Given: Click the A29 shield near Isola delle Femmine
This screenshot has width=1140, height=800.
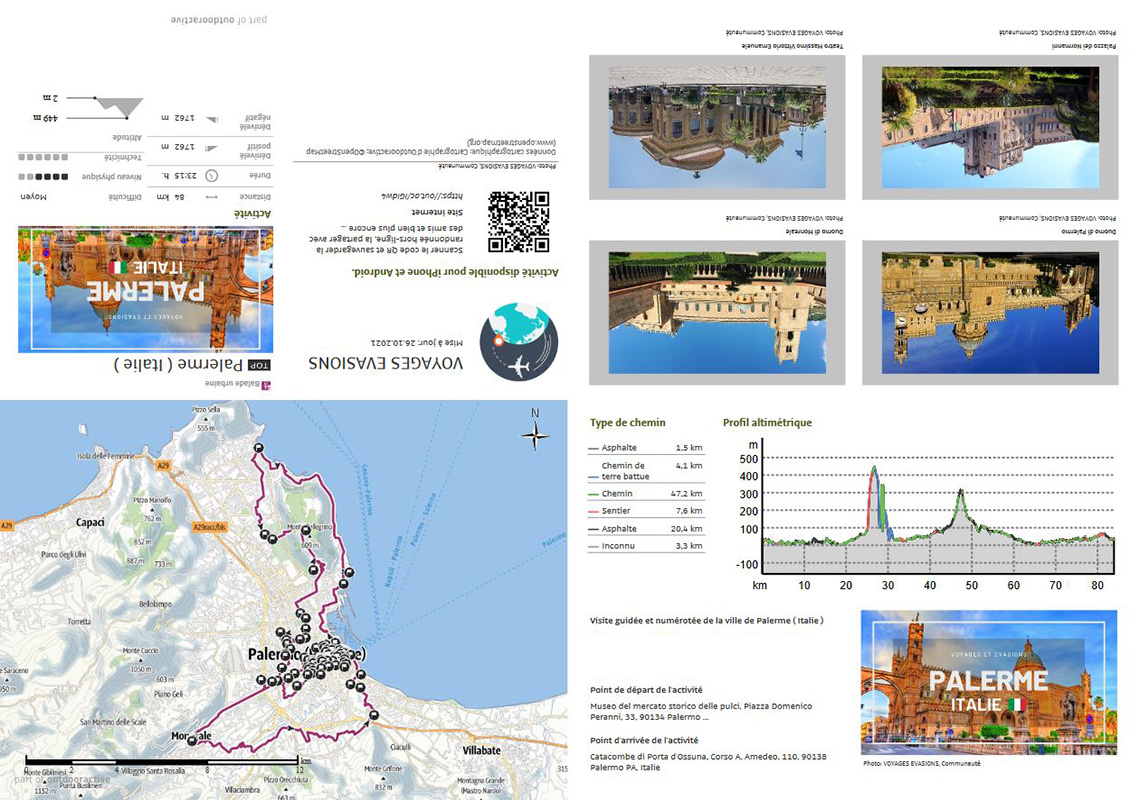Looking at the screenshot, I should tap(164, 465).
